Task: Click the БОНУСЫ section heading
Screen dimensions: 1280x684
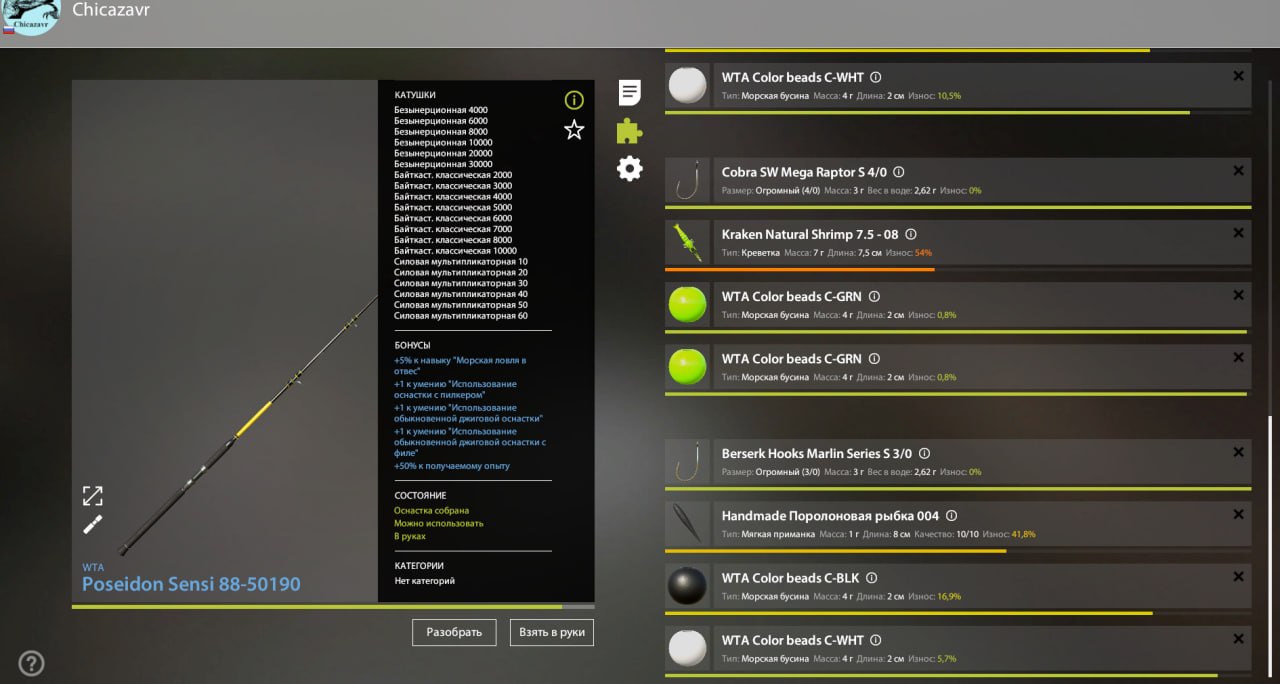Action: (412, 345)
